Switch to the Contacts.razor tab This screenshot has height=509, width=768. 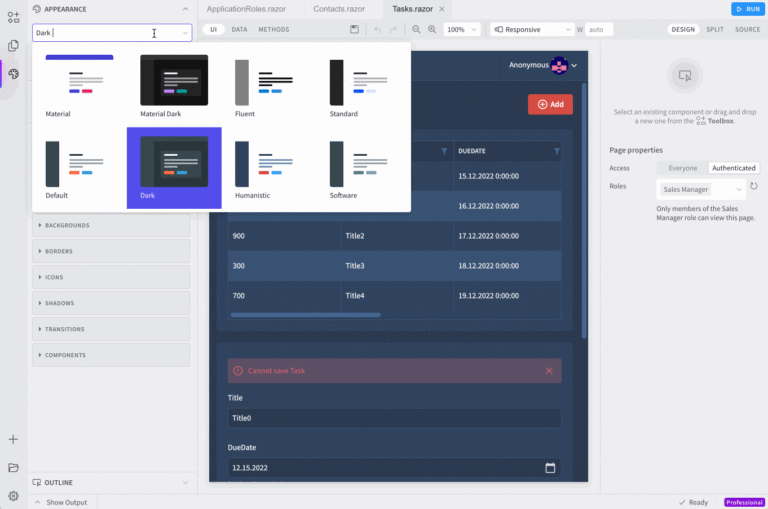339,8
